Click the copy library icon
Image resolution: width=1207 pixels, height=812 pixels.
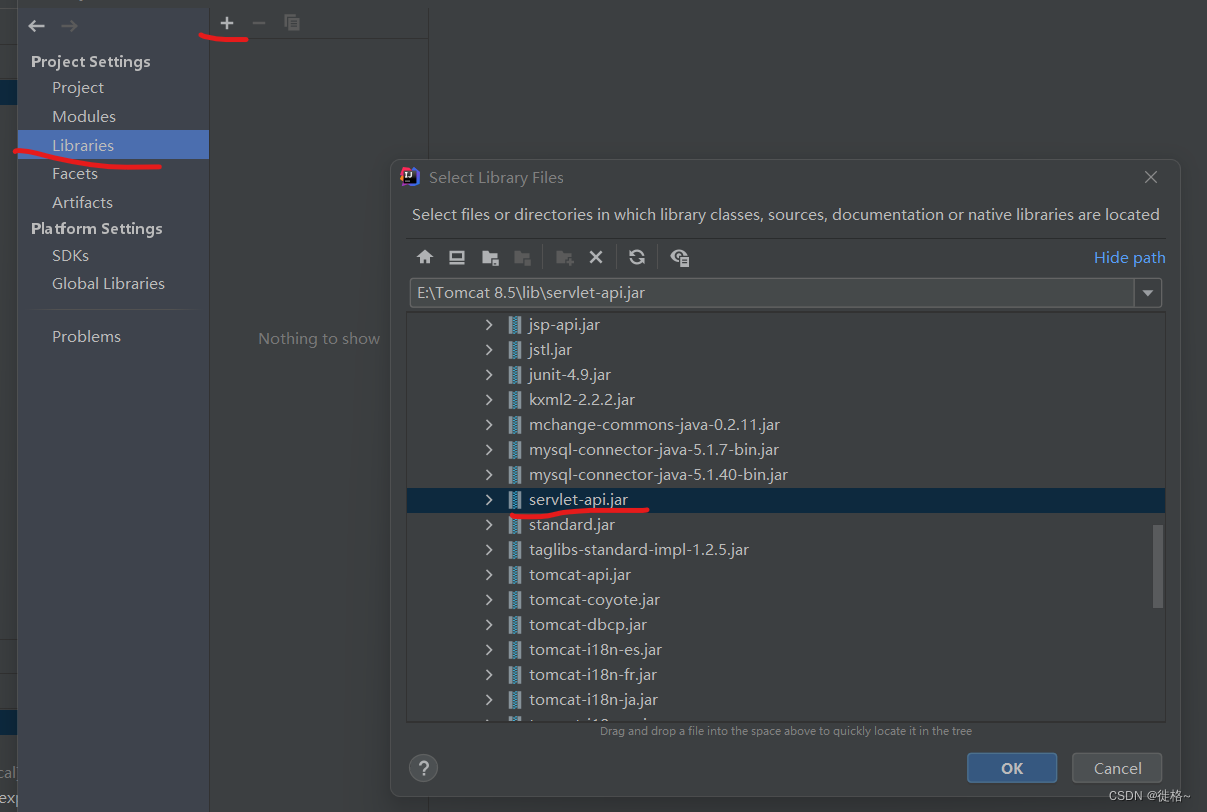[x=292, y=22]
